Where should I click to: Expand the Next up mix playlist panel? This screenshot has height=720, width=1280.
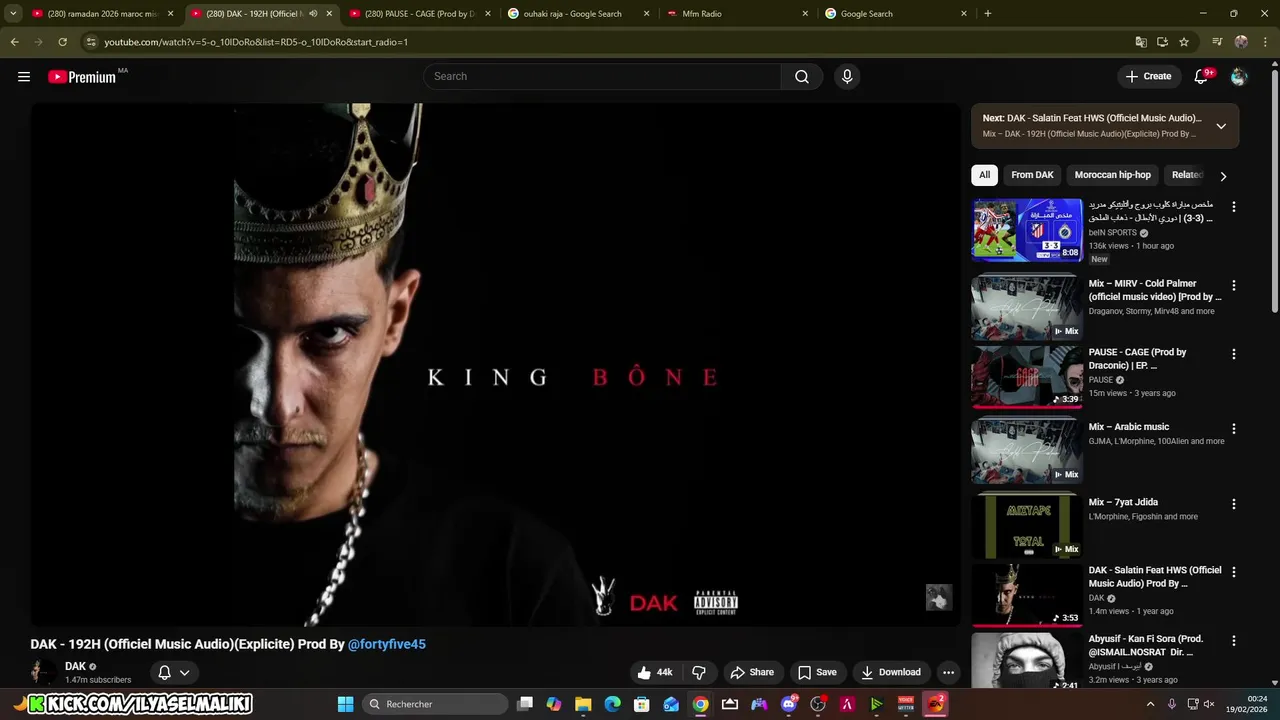pyautogui.click(x=1221, y=126)
